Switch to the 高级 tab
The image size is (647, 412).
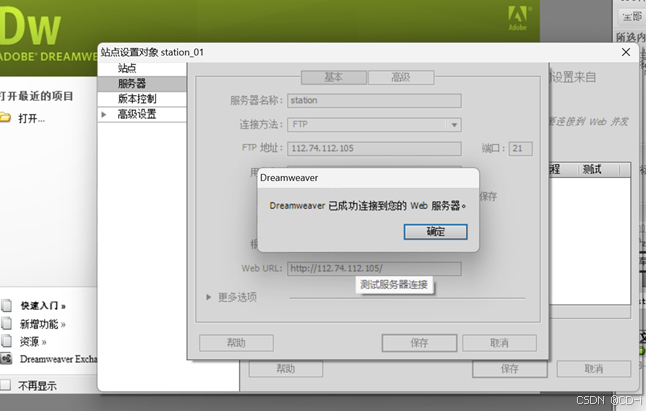[x=401, y=77]
